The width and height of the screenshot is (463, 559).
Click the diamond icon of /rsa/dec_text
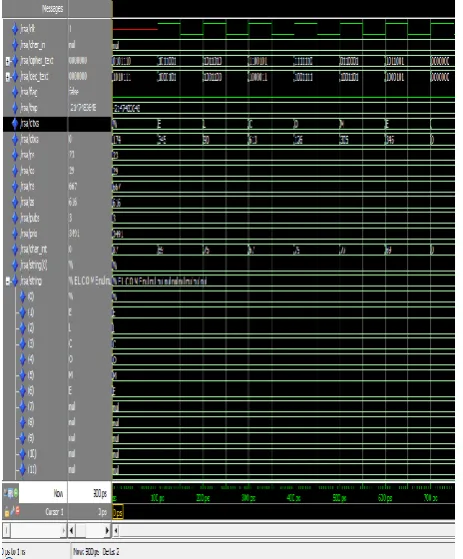pos(15,77)
